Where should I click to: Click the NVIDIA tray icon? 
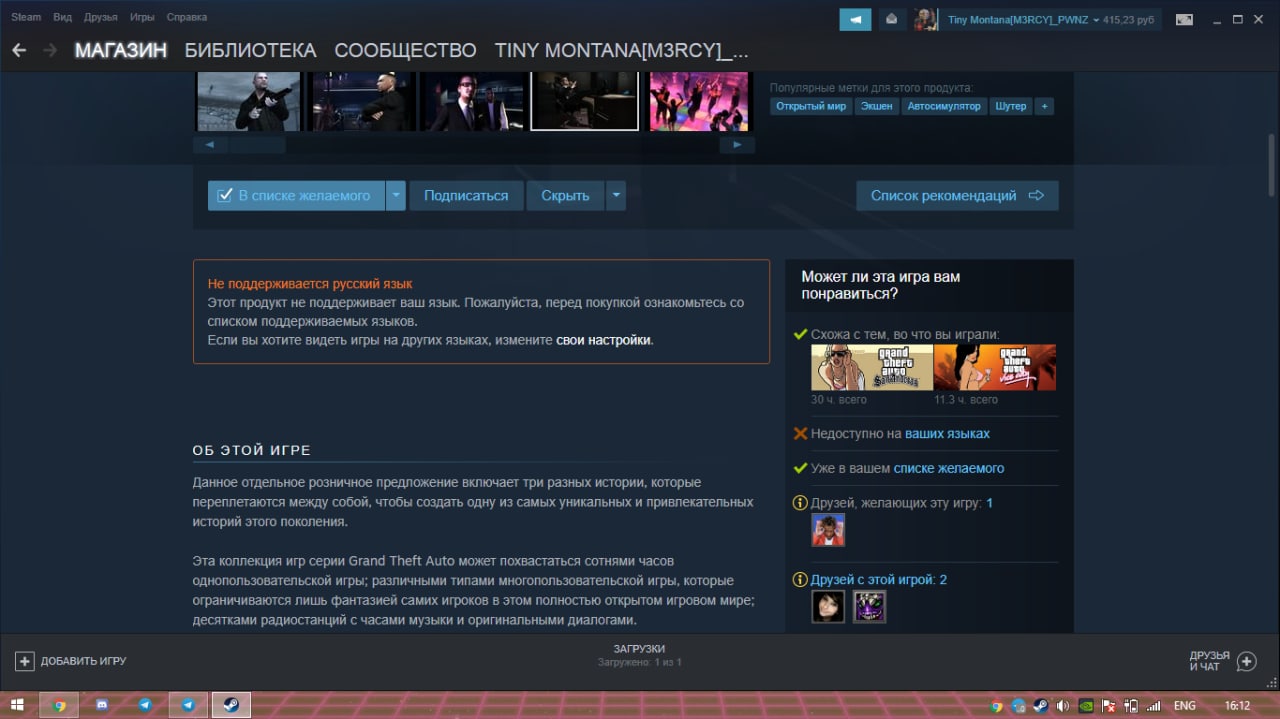(x=1085, y=705)
